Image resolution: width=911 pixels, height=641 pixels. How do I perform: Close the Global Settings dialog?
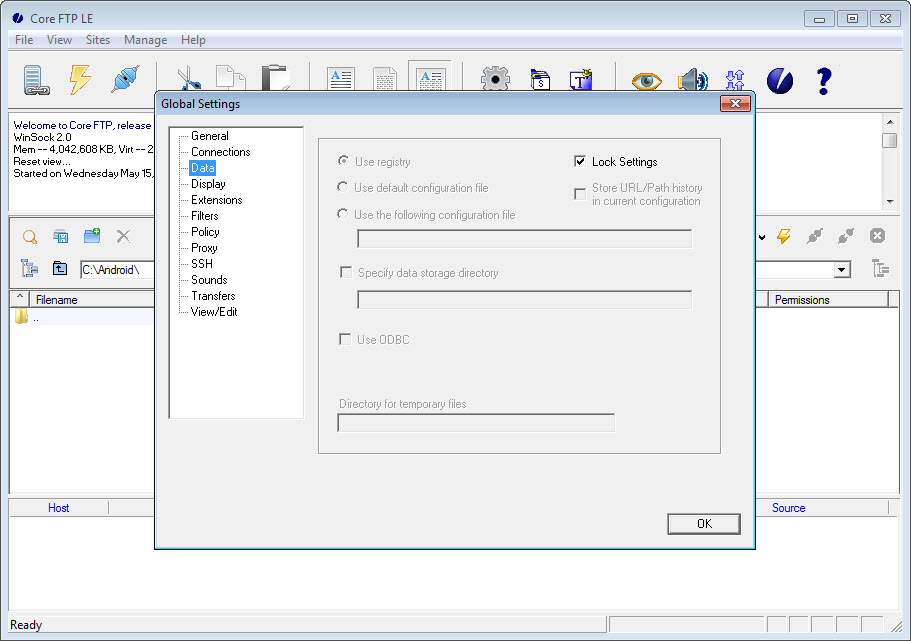coord(735,103)
